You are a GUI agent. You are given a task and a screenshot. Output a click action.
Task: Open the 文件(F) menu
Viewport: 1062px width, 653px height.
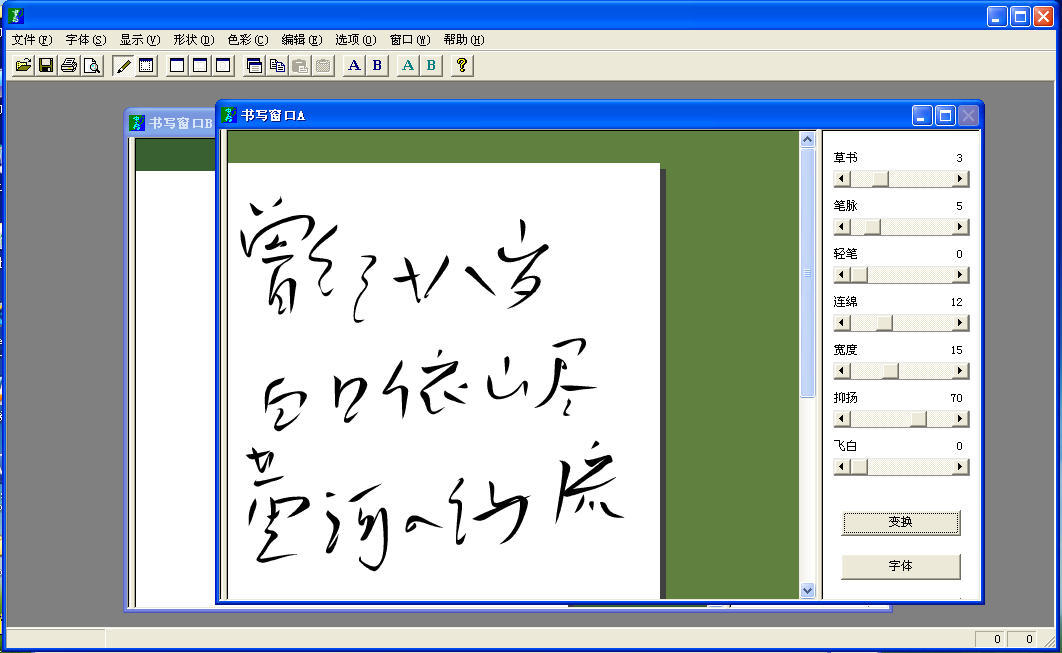tap(31, 40)
